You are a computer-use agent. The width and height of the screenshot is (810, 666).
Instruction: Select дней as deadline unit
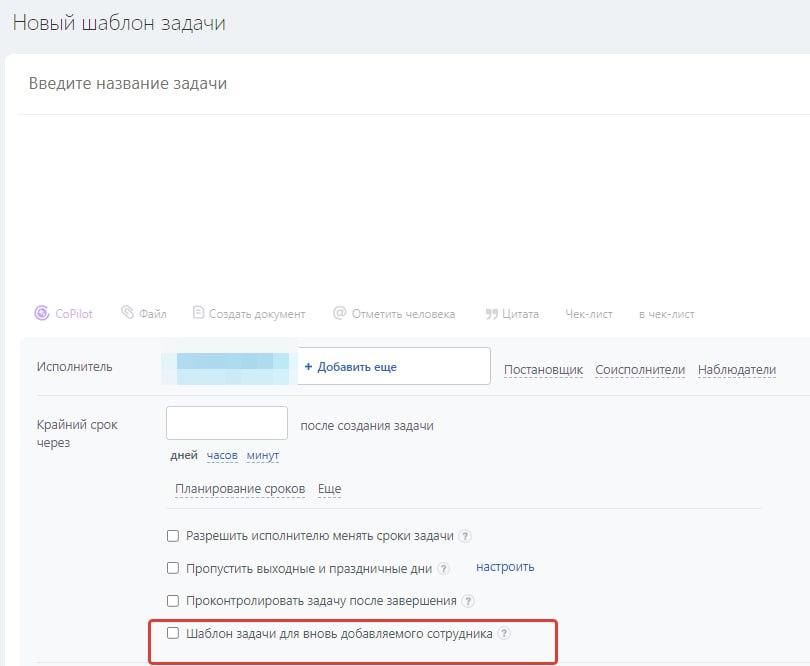click(x=184, y=455)
